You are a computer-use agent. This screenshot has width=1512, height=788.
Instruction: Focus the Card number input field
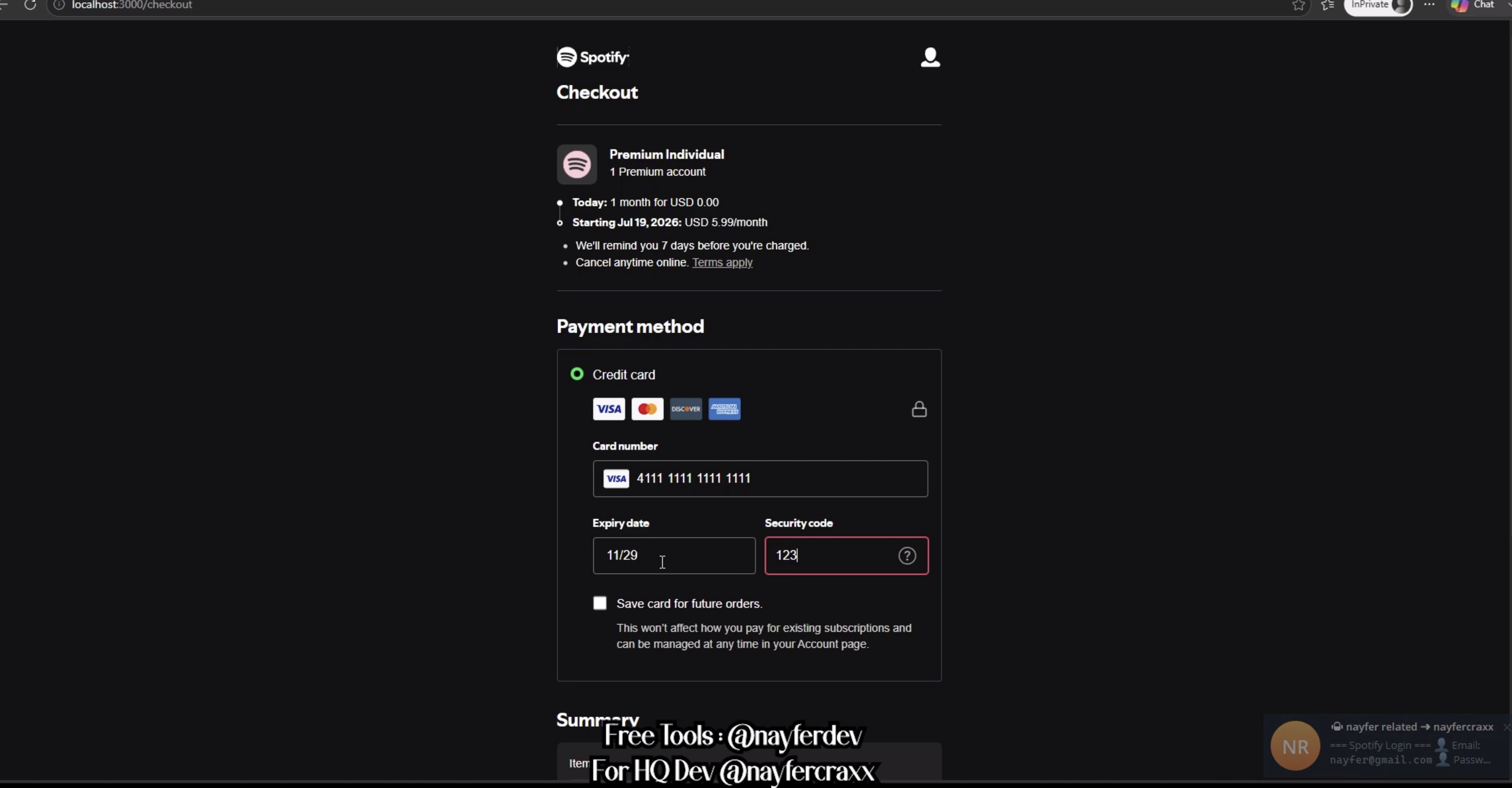(x=760, y=479)
